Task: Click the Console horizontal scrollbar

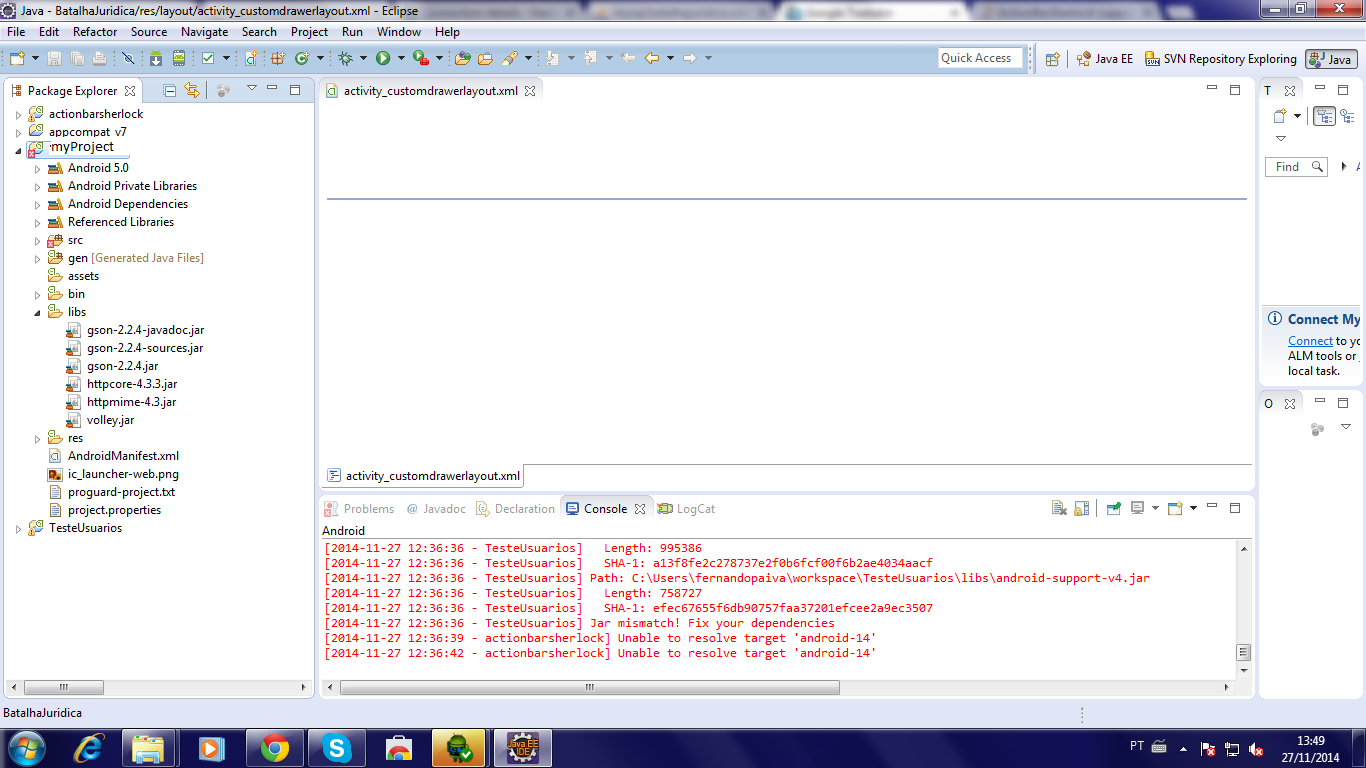Action: (589, 687)
